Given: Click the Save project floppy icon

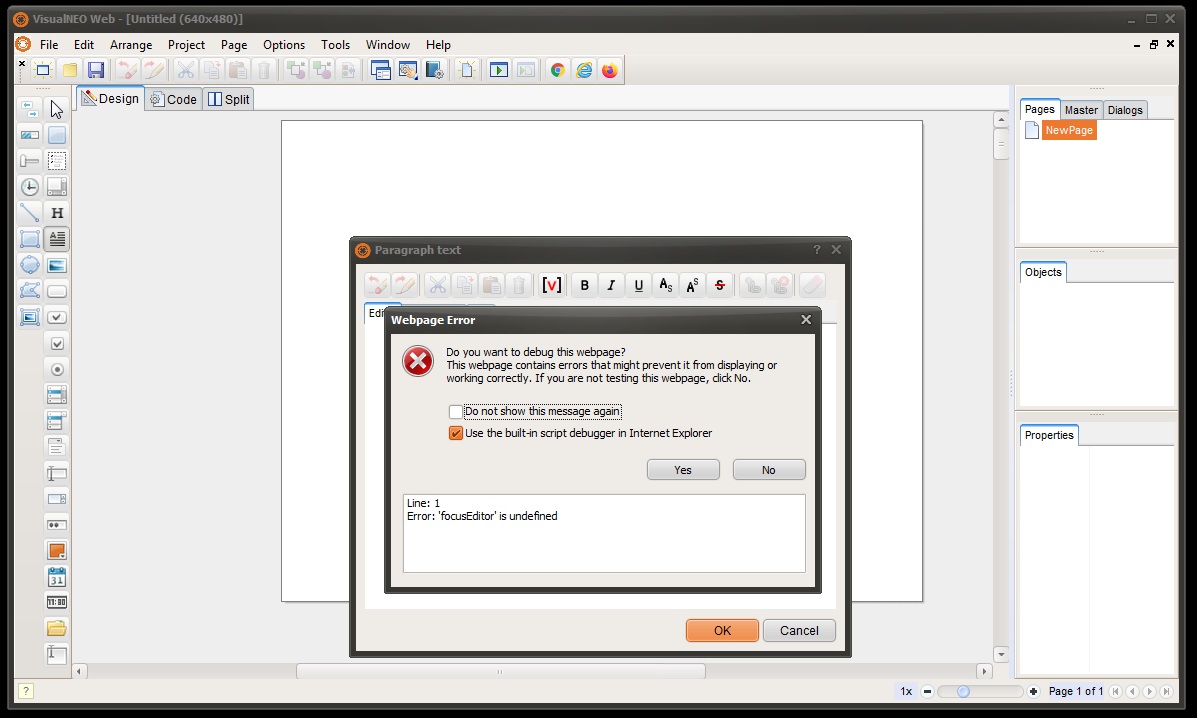Looking at the screenshot, I should (95, 70).
